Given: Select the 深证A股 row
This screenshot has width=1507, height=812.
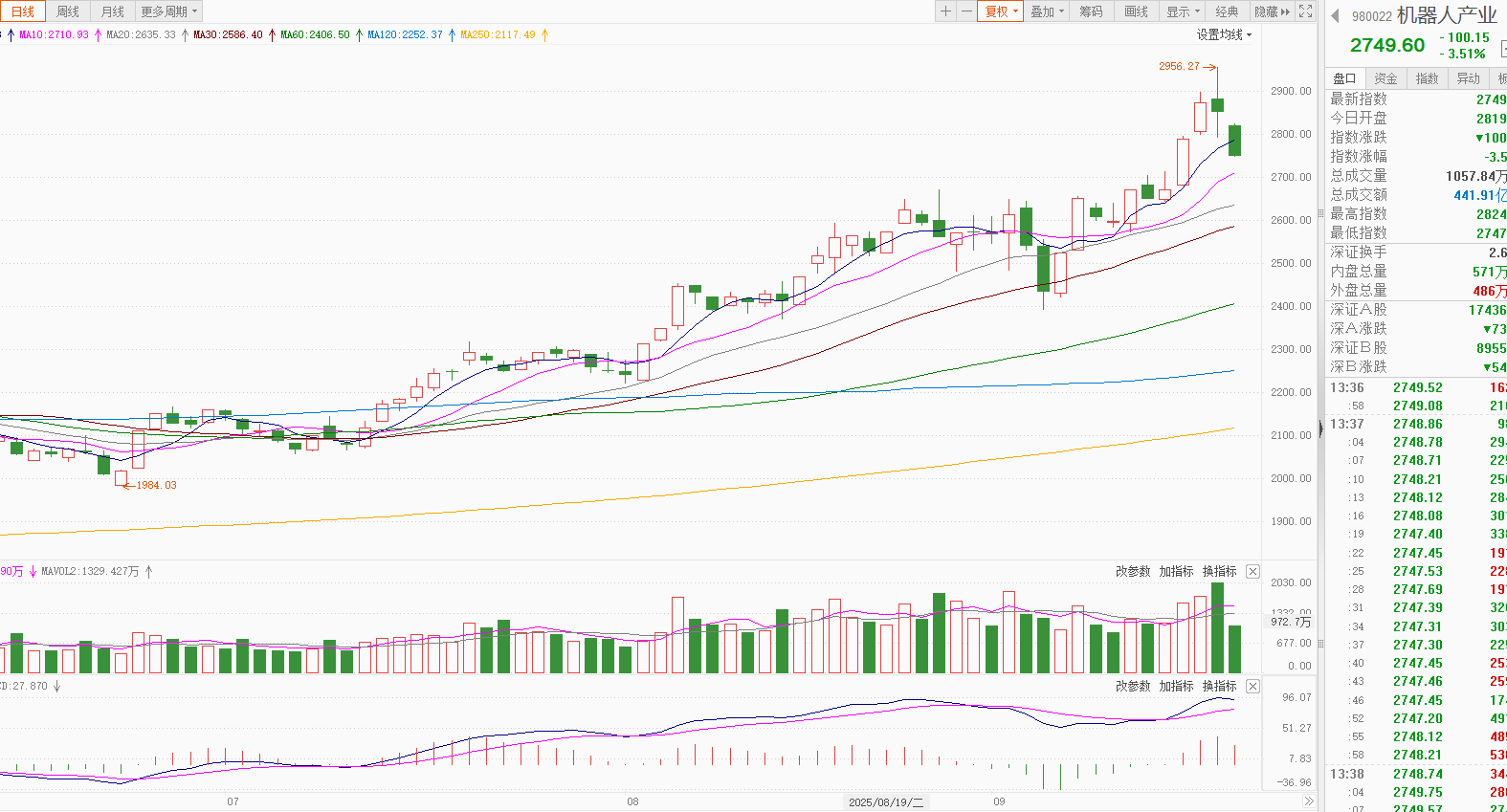Looking at the screenshot, I should (1417, 309).
